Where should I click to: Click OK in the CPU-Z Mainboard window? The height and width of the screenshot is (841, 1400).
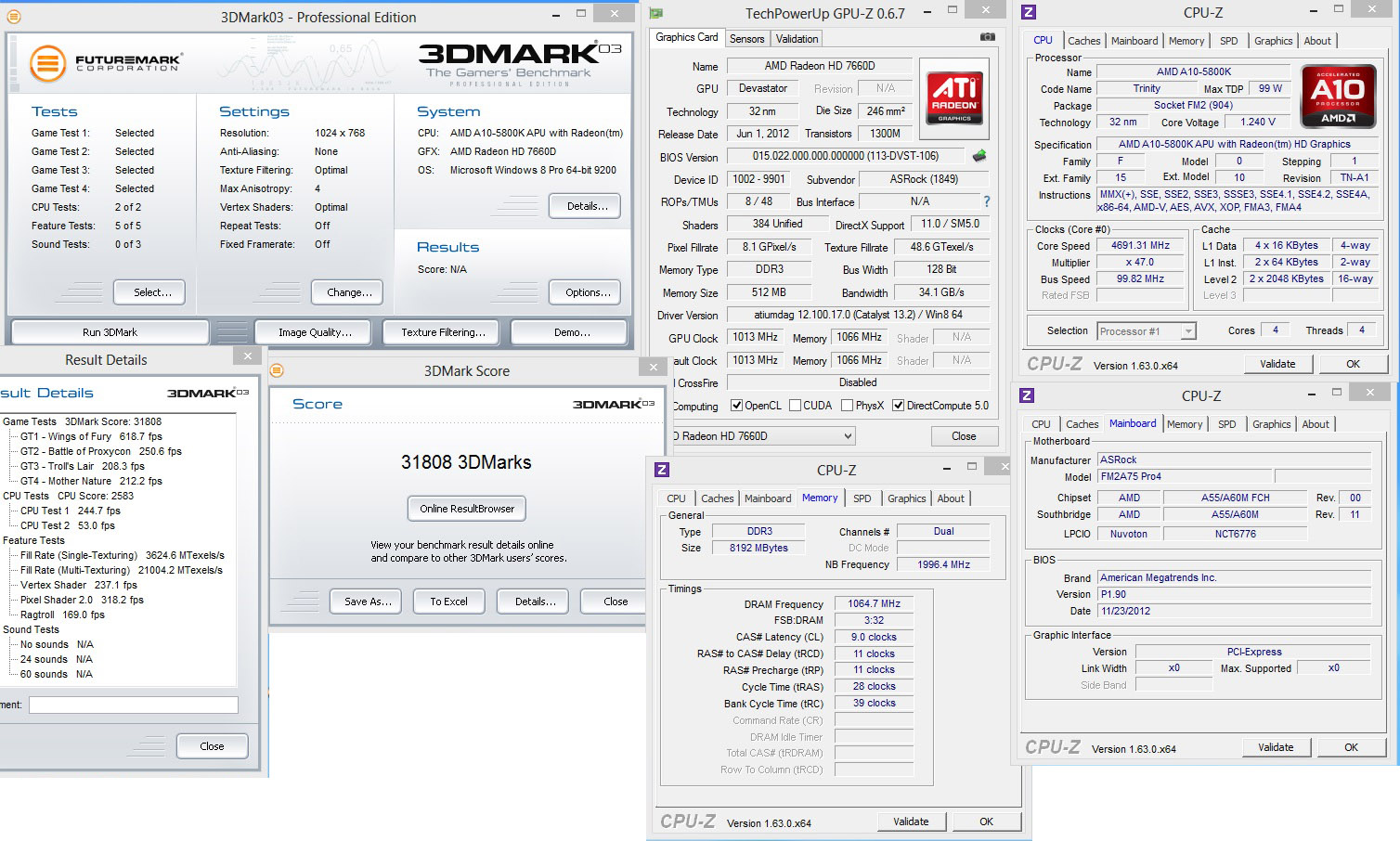pos(1351,747)
